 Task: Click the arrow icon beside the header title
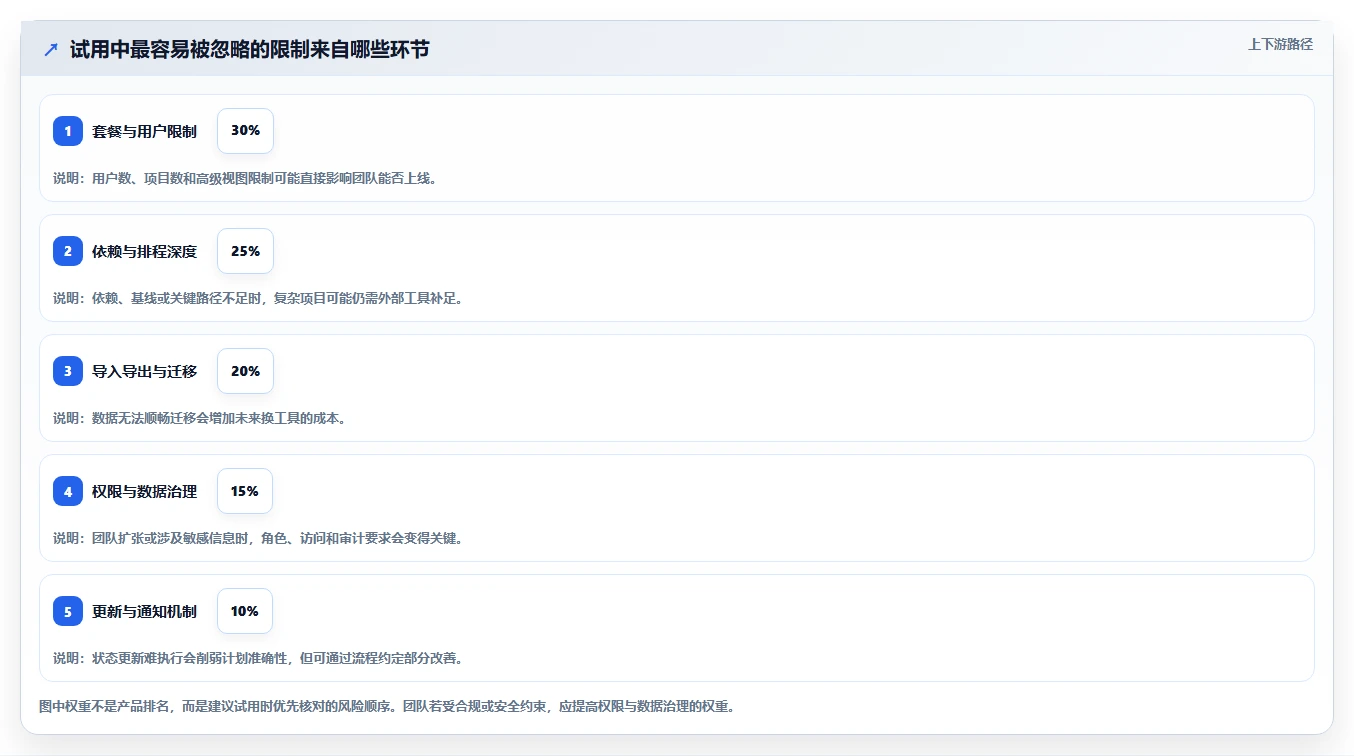click(51, 49)
